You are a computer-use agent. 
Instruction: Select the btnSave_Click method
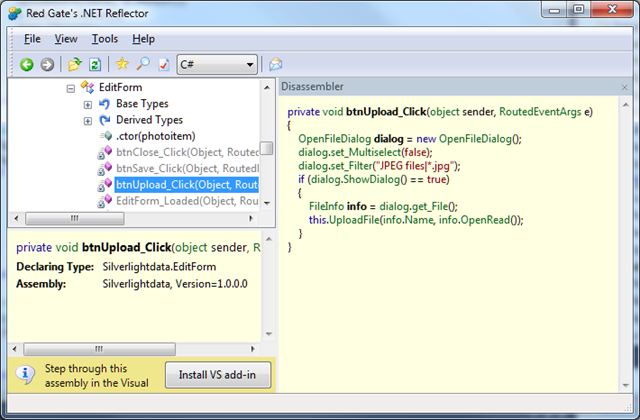pyautogui.click(x=187, y=169)
